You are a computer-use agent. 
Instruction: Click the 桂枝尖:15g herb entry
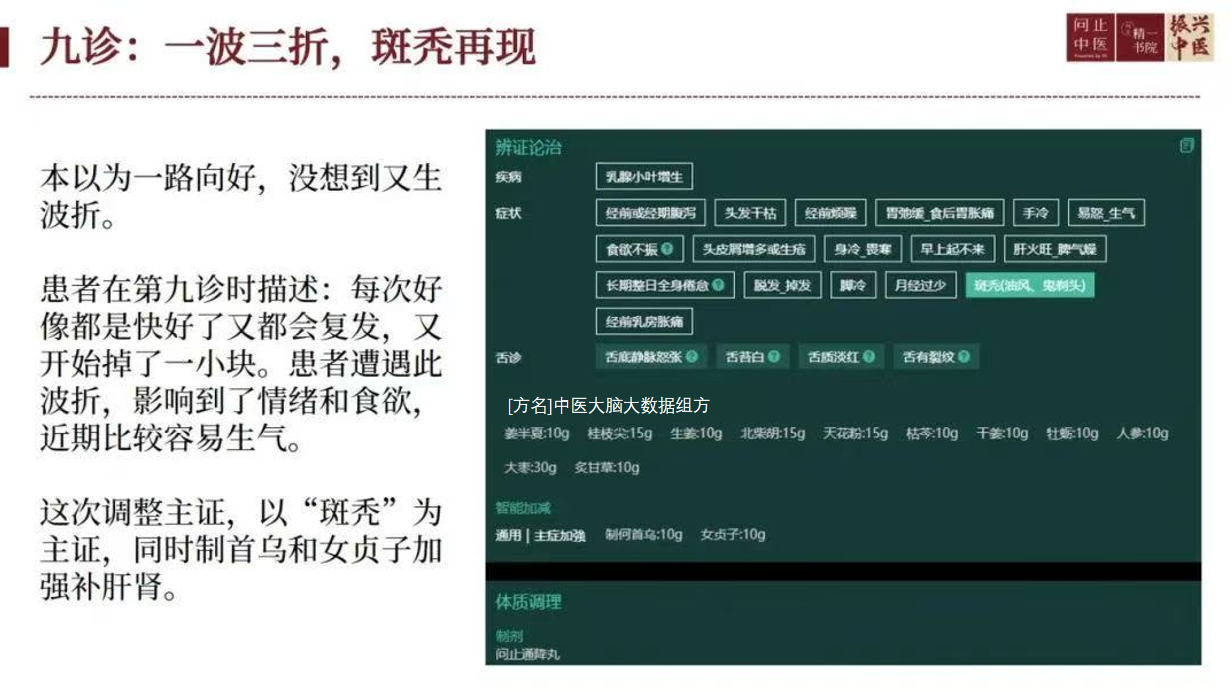click(x=620, y=433)
